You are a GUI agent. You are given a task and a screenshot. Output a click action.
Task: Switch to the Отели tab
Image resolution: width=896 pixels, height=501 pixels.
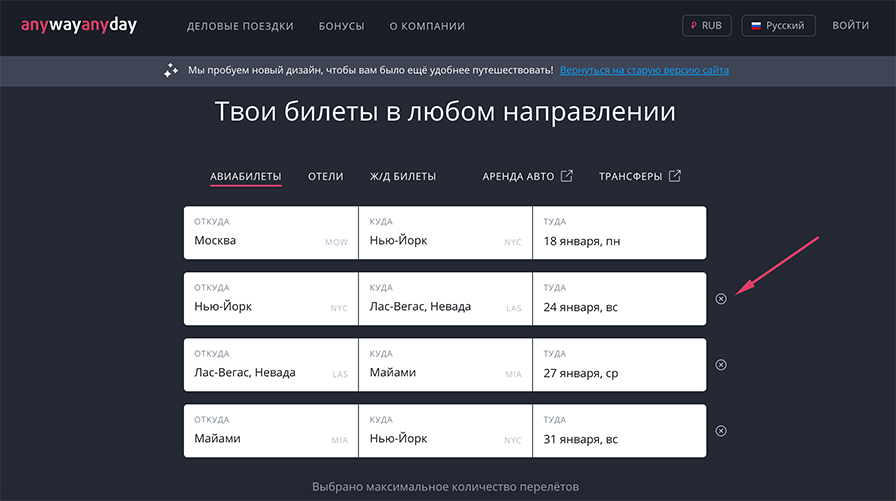pyautogui.click(x=325, y=177)
